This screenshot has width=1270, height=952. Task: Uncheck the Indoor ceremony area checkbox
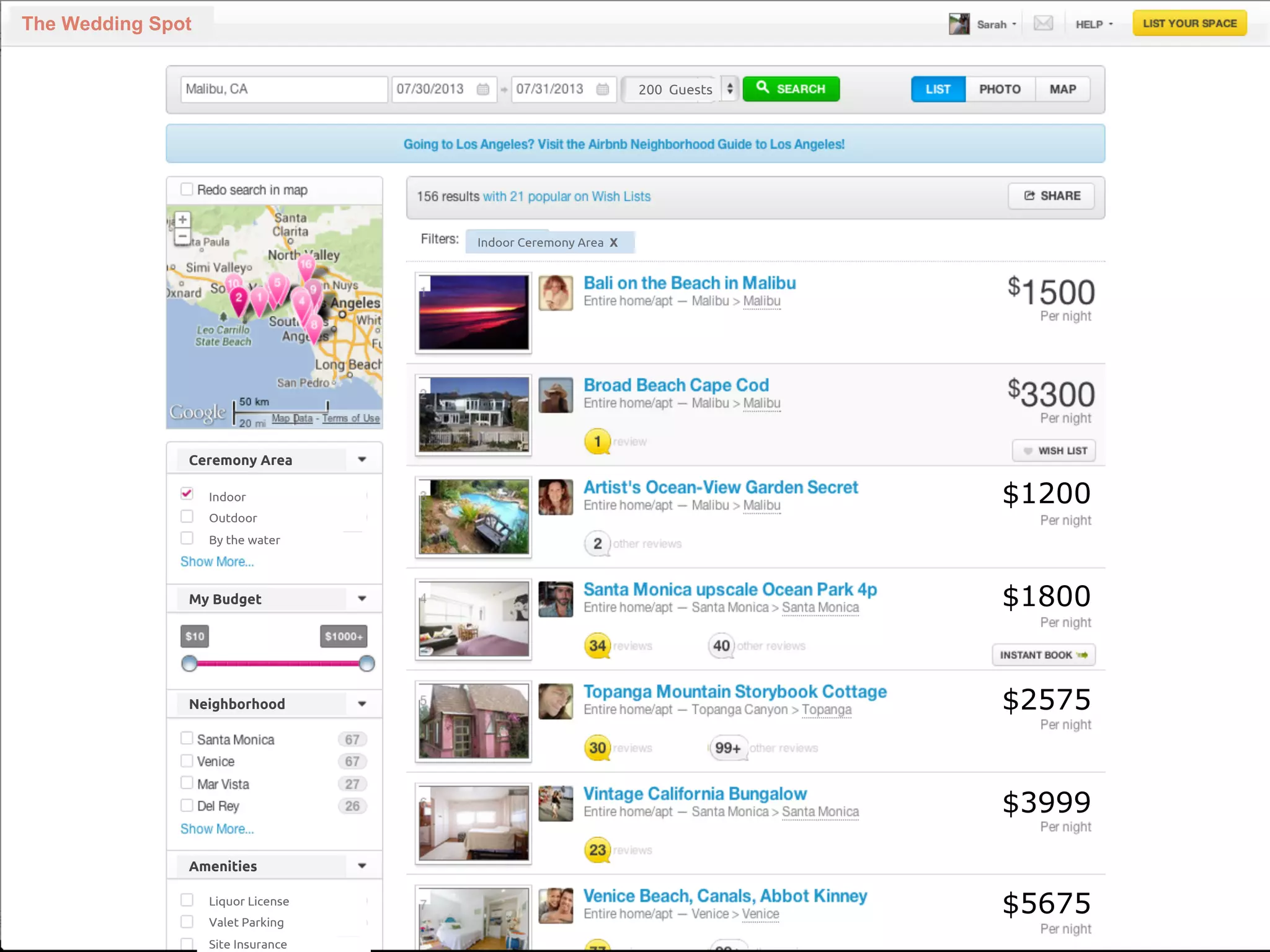(x=187, y=494)
